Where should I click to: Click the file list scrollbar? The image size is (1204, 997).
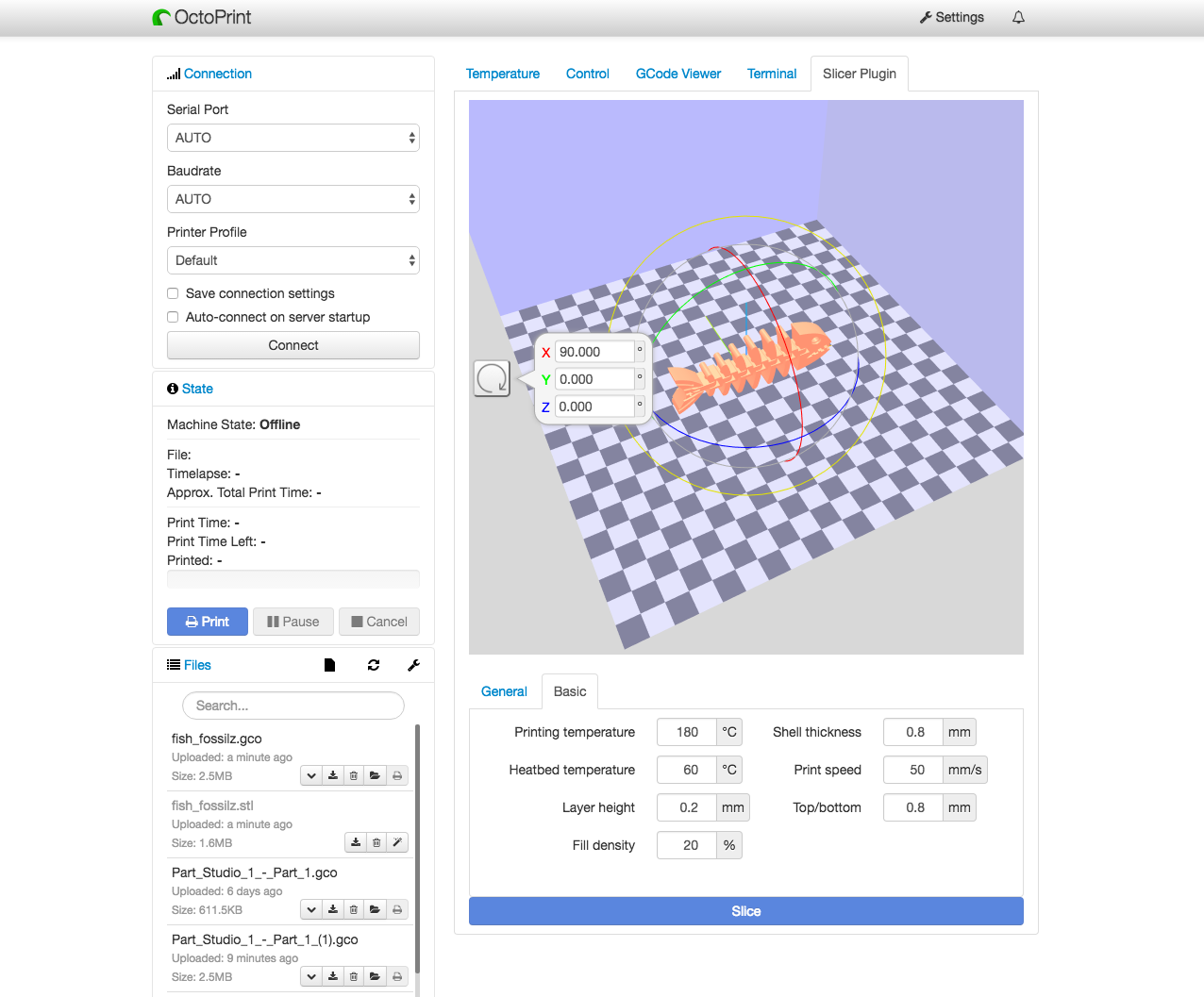pos(417,849)
